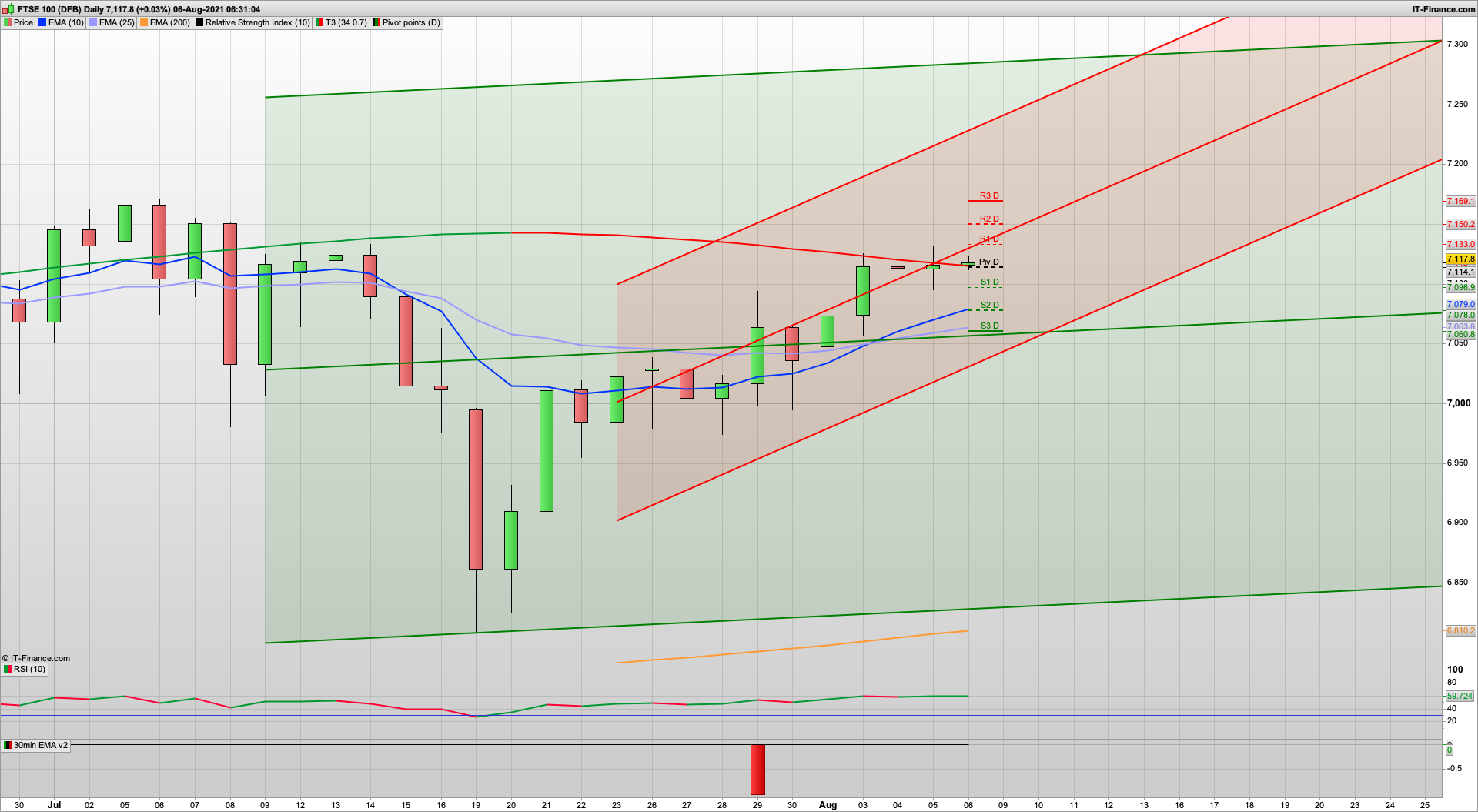The width and height of the screenshot is (1478, 812).
Task: Click the green-red Price color swatch
Action: (x=6, y=22)
